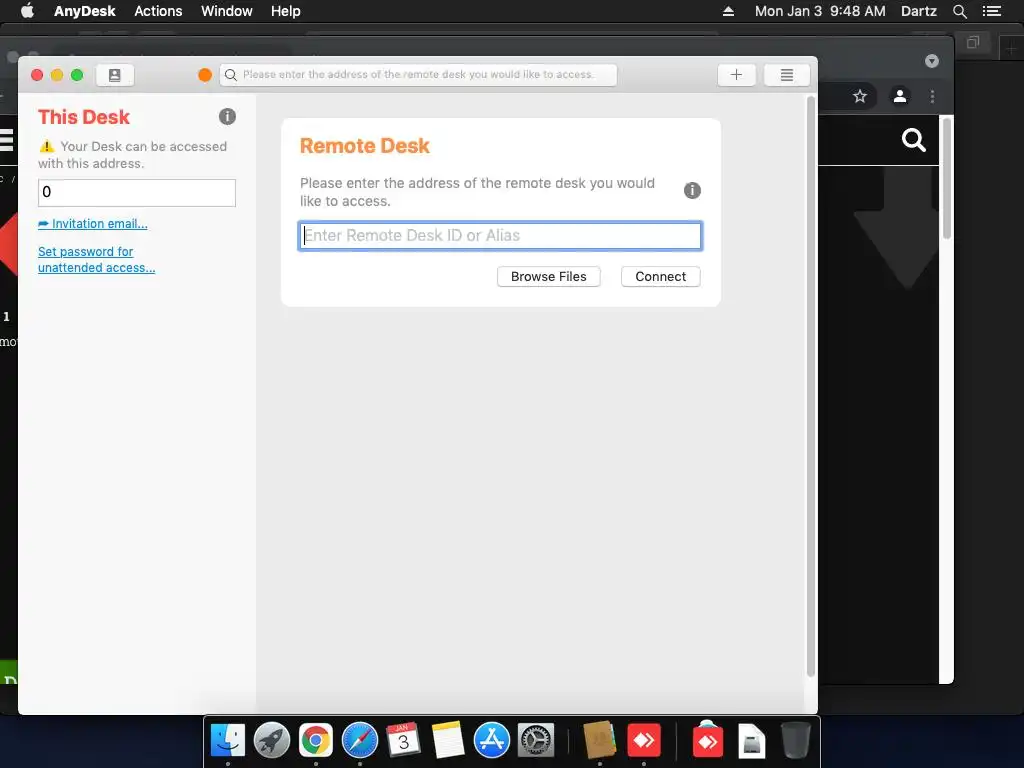Open the AnyDesk installer disk icon in Dock
Screen dimensions: 1024x768
(707, 740)
